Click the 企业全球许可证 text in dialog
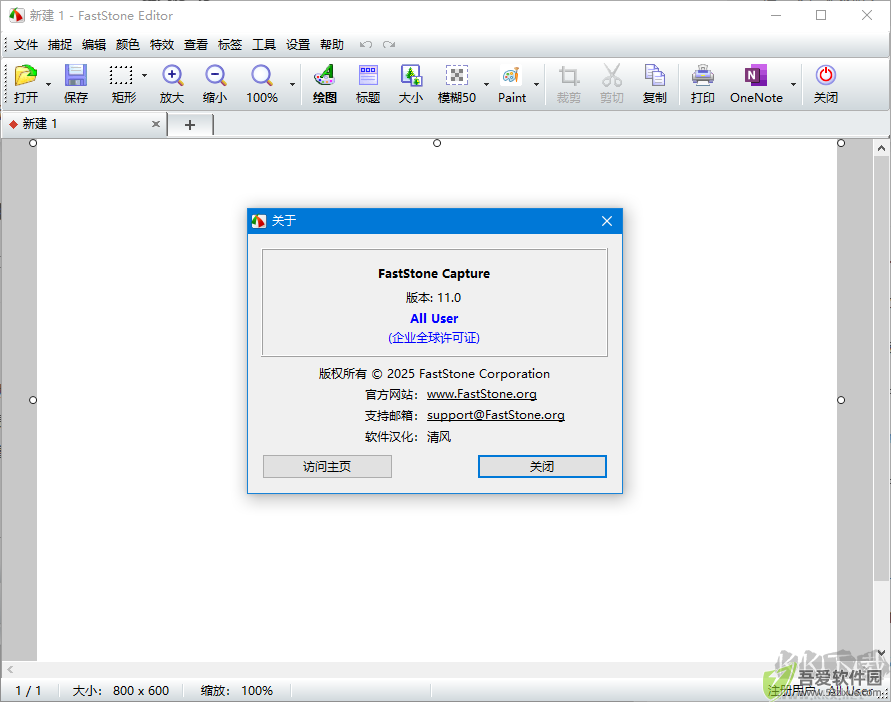Screen dimensions: 891x702 pyautogui.click(x=434, y=338)
